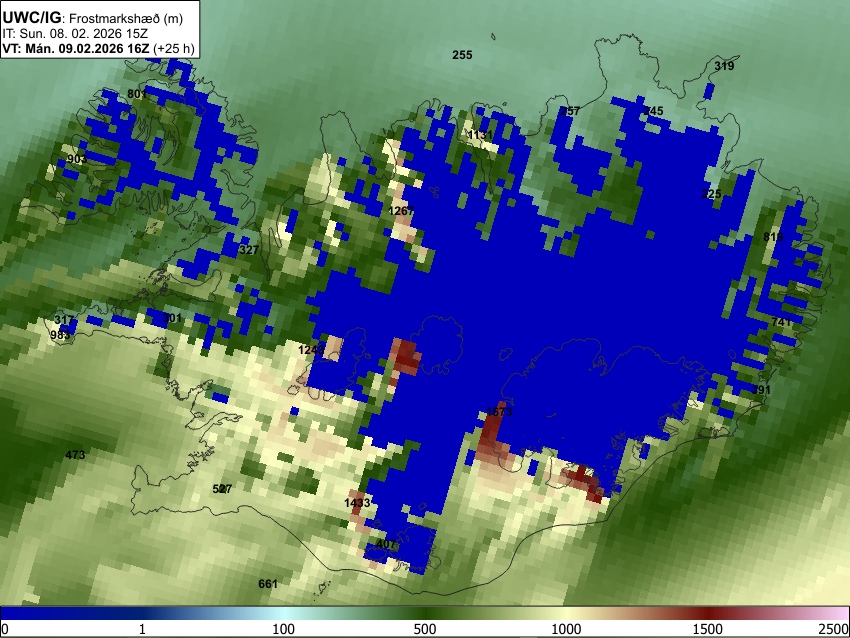Click the 1000 label on the color scale
The height and width of the screenshot is (638, 850).
(566, 629)
